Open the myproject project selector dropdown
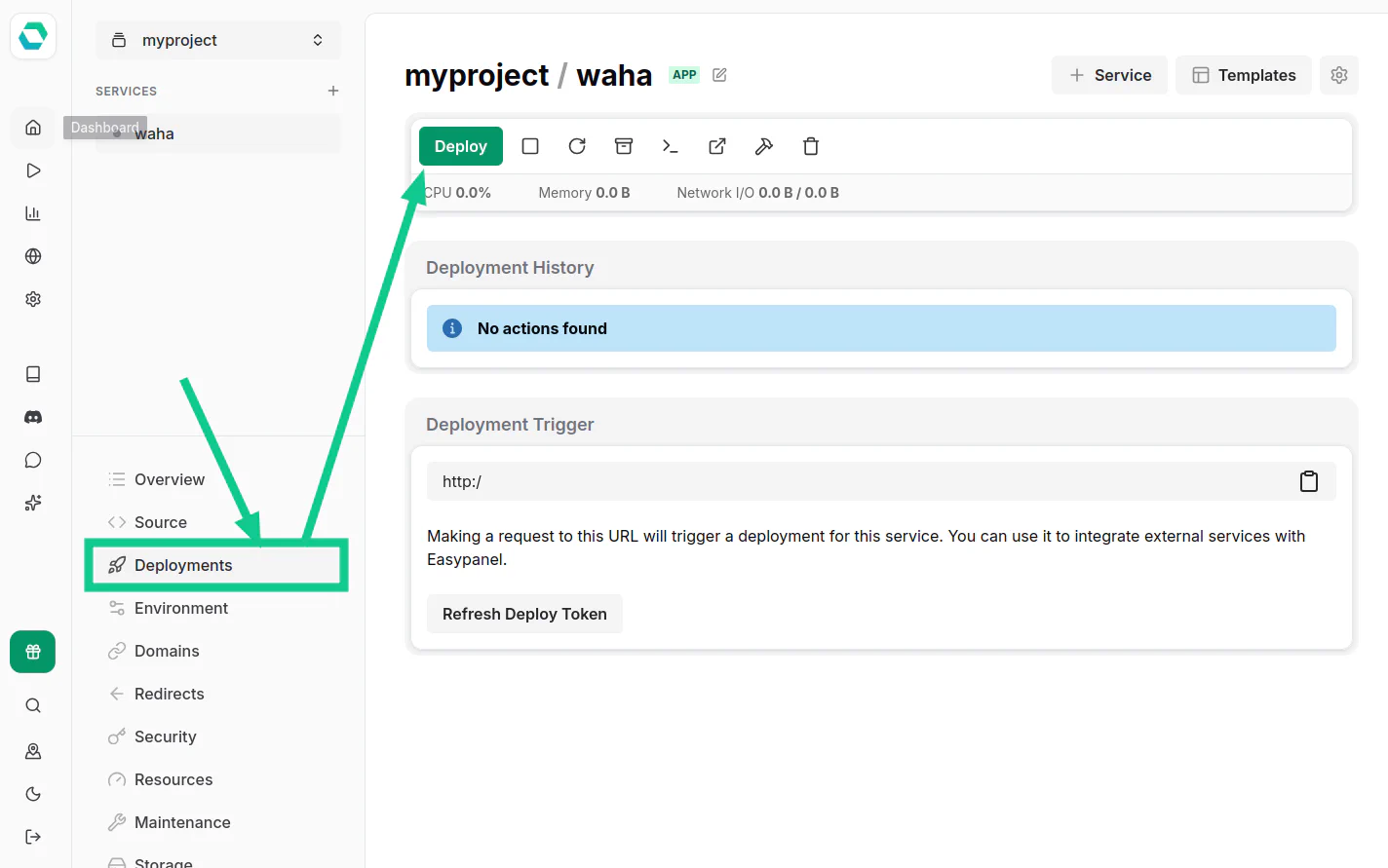 point(218,40)
